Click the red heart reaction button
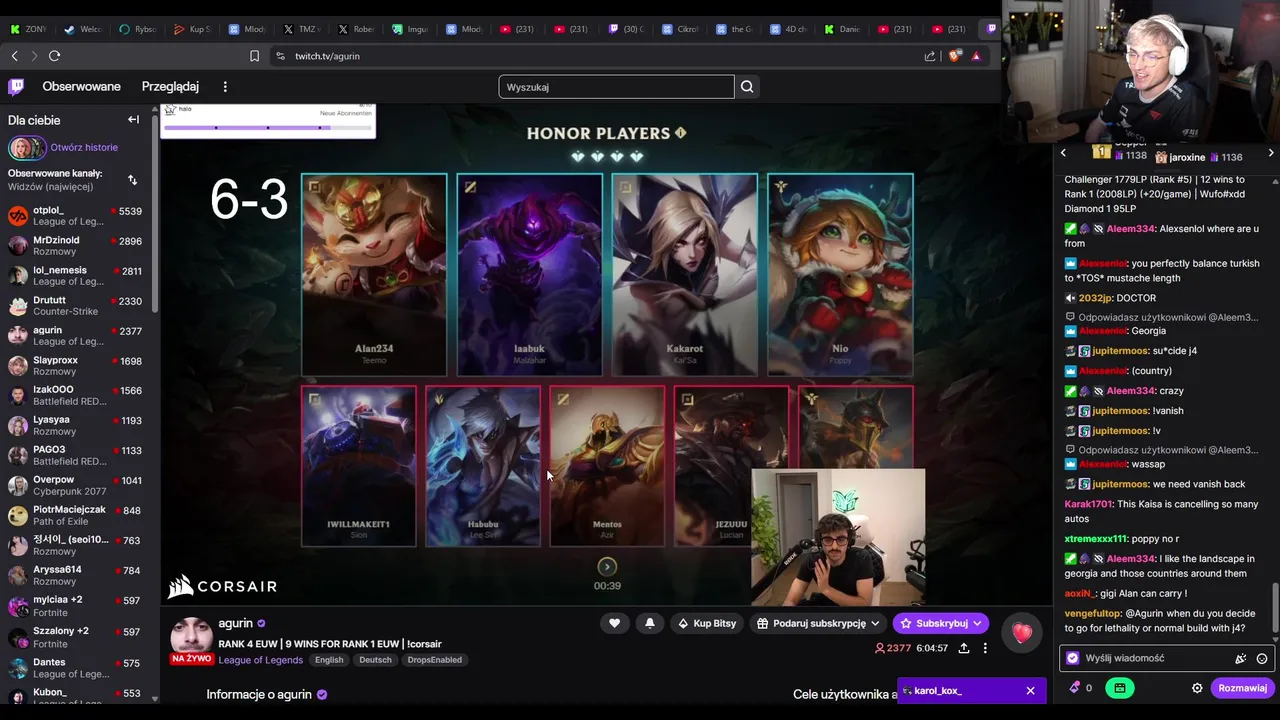This screenshot has height=720, width=1280. click(x=1021, y=632)
